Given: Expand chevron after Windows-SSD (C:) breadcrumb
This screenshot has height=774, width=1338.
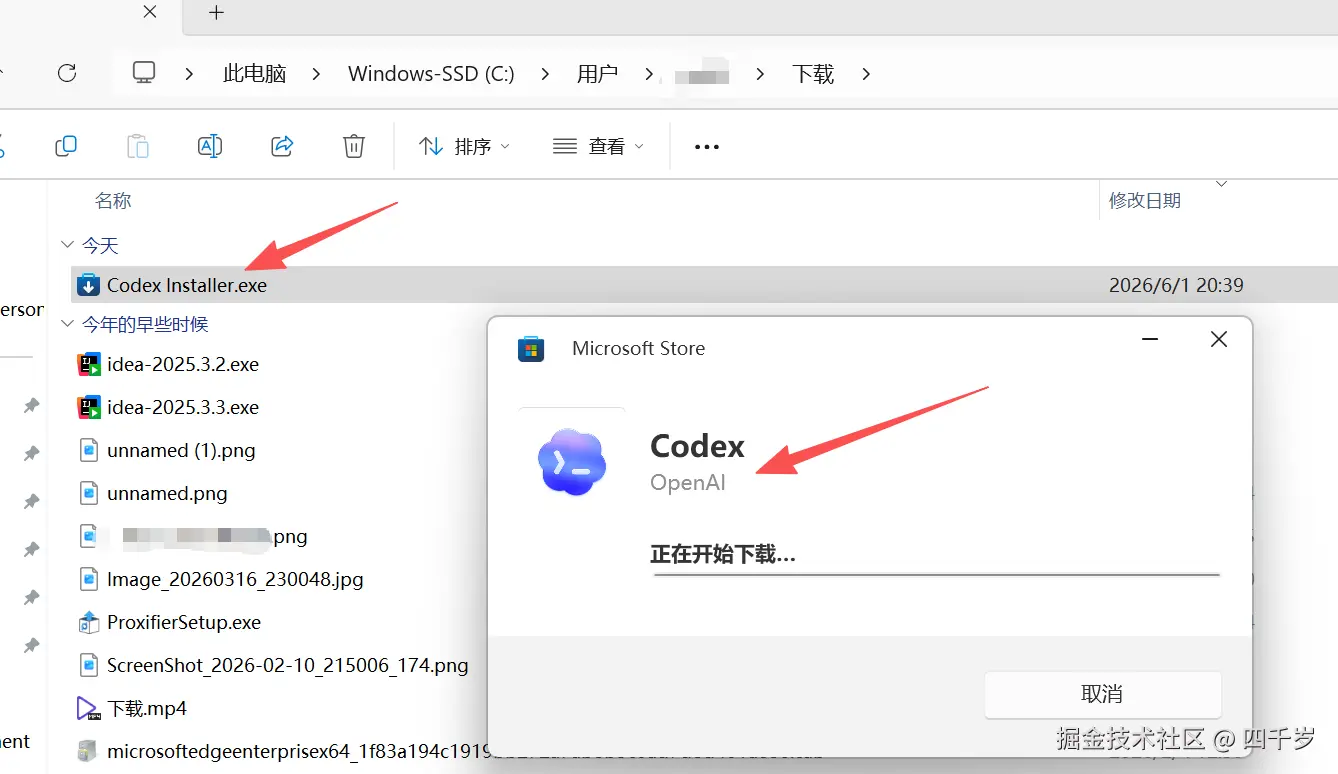Looking at the screenshot, I should point(546,74).
